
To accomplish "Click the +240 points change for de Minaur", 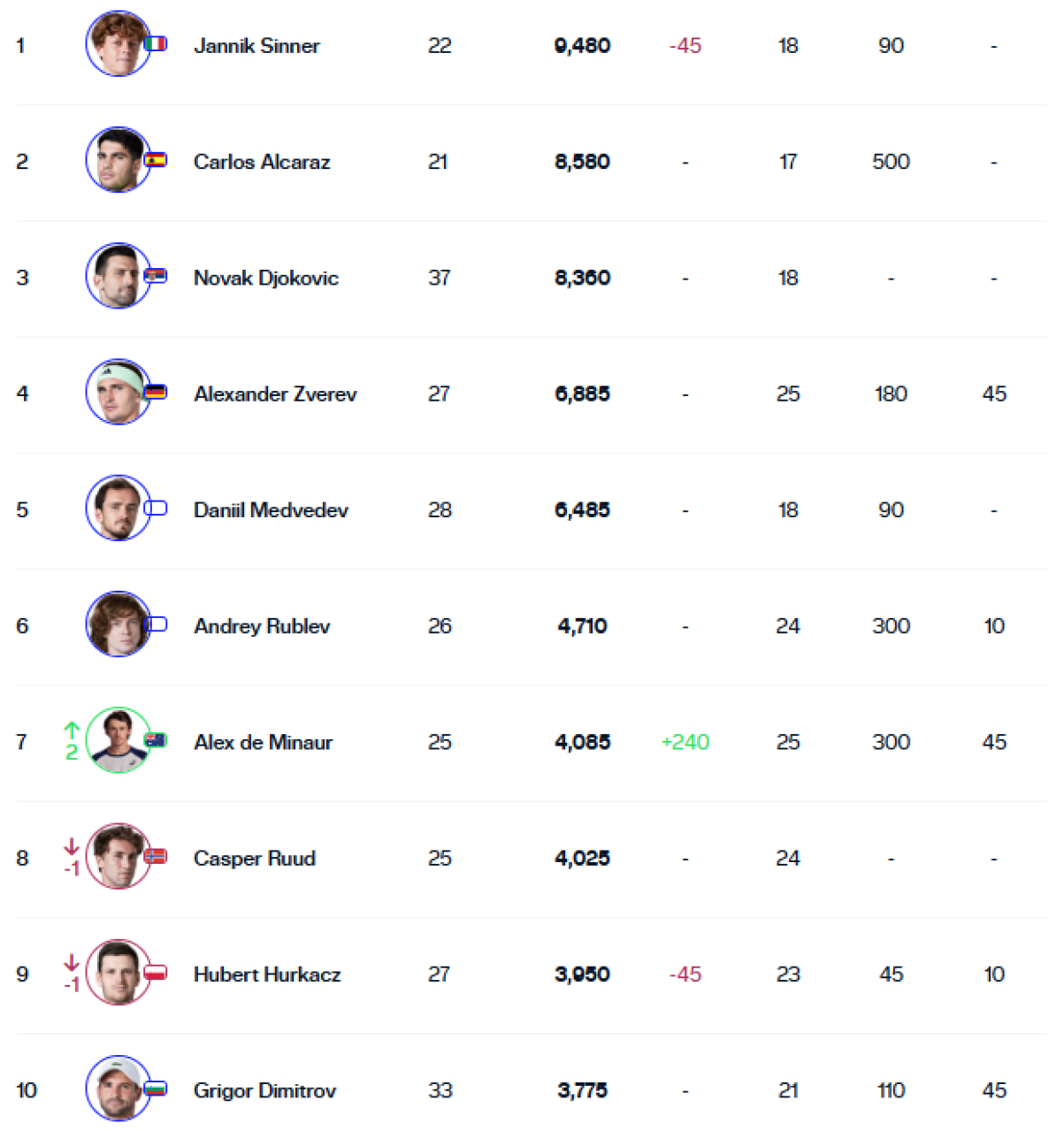I will (685, 742).
